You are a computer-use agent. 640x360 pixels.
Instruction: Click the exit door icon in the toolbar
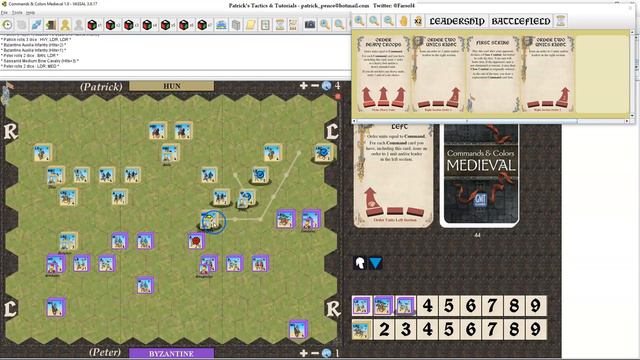[51, 25]
